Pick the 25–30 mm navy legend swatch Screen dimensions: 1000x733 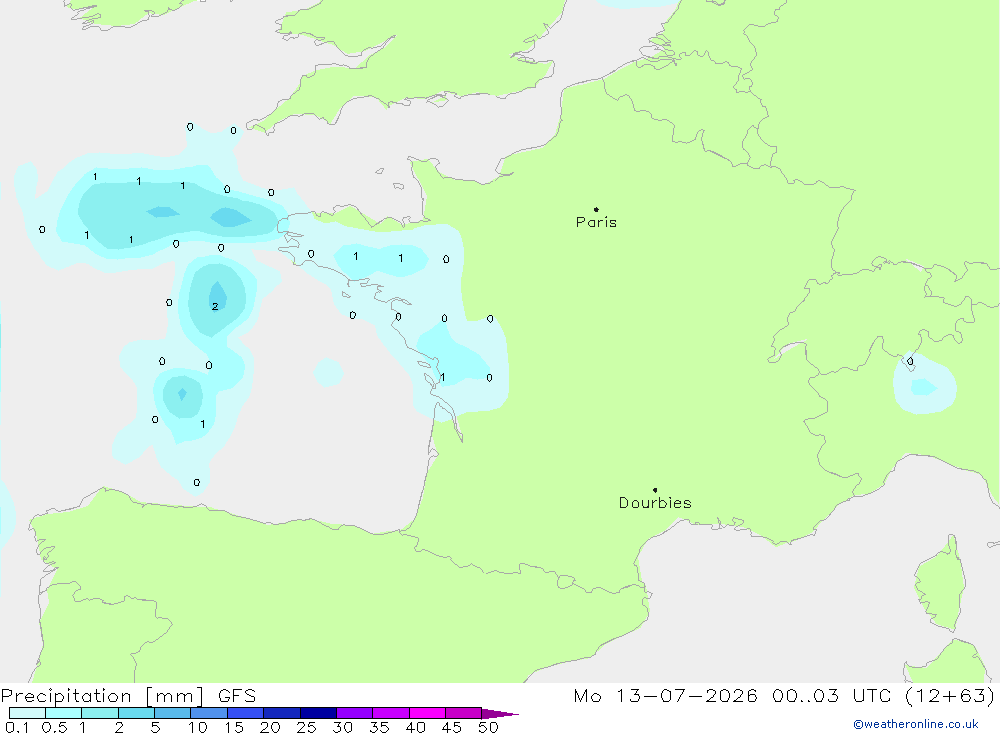318,713
